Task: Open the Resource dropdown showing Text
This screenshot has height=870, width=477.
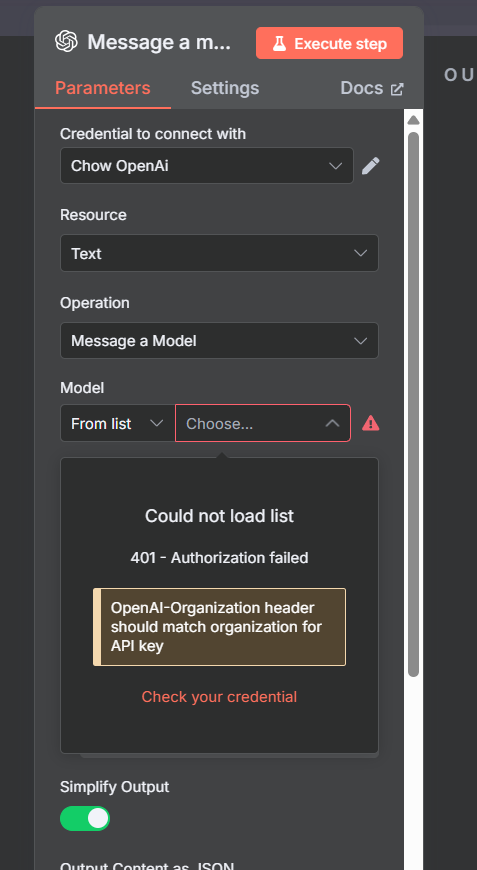Action: (x=219, y=253)
